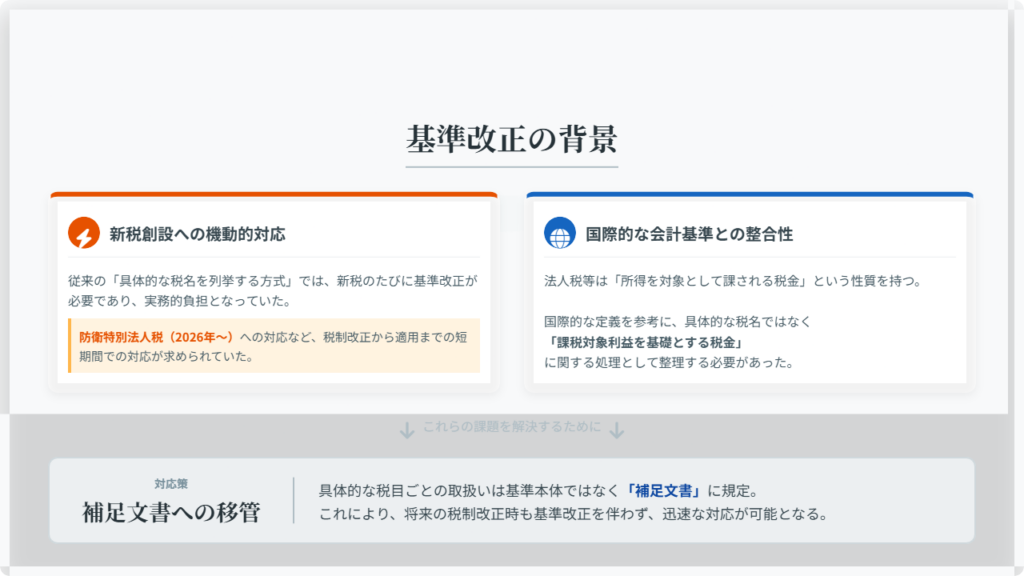
Task: Click the text これらの課題を解決するために
Action: [x=512, y=428]
